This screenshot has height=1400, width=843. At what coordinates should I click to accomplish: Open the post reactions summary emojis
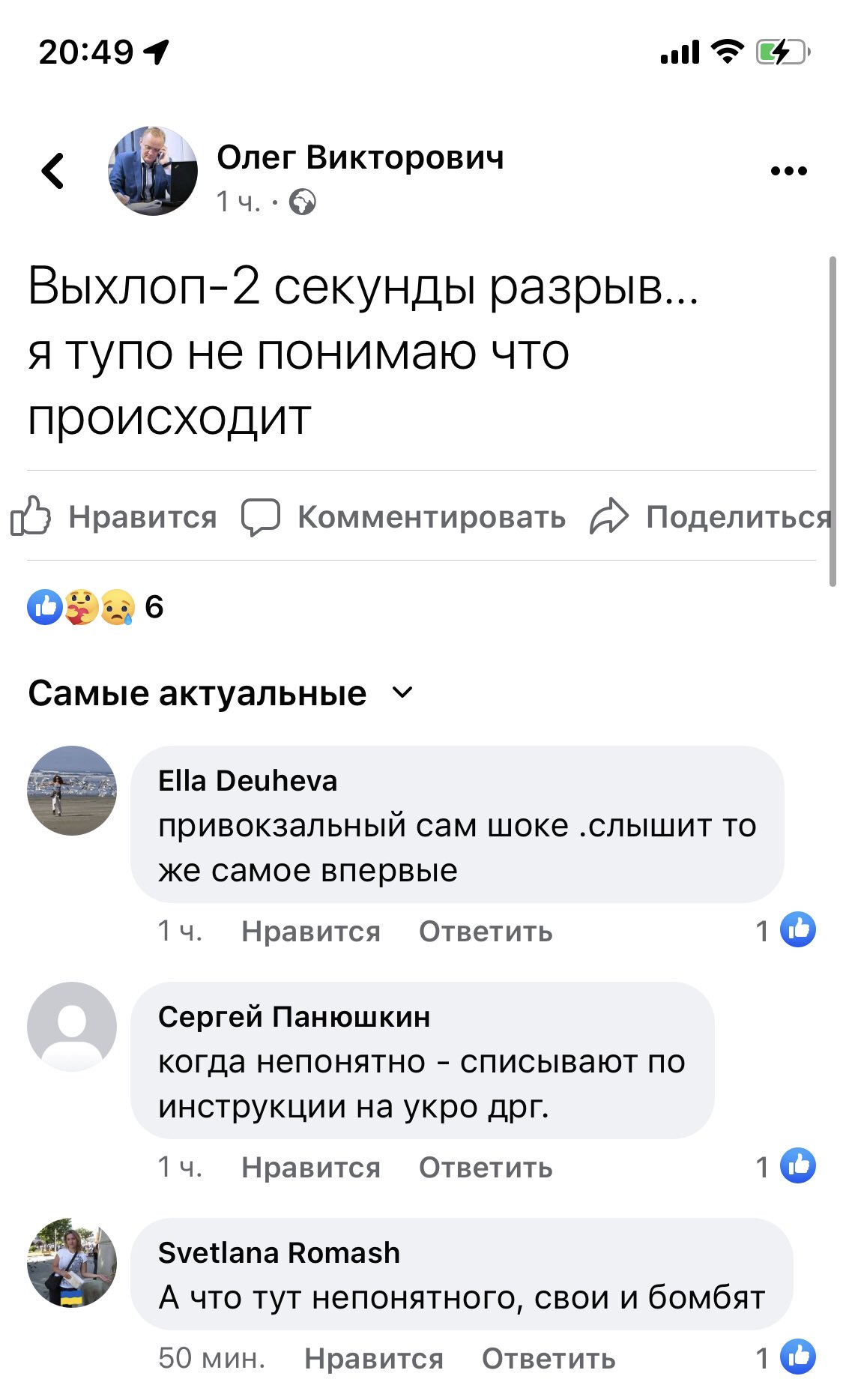(81, 607)
